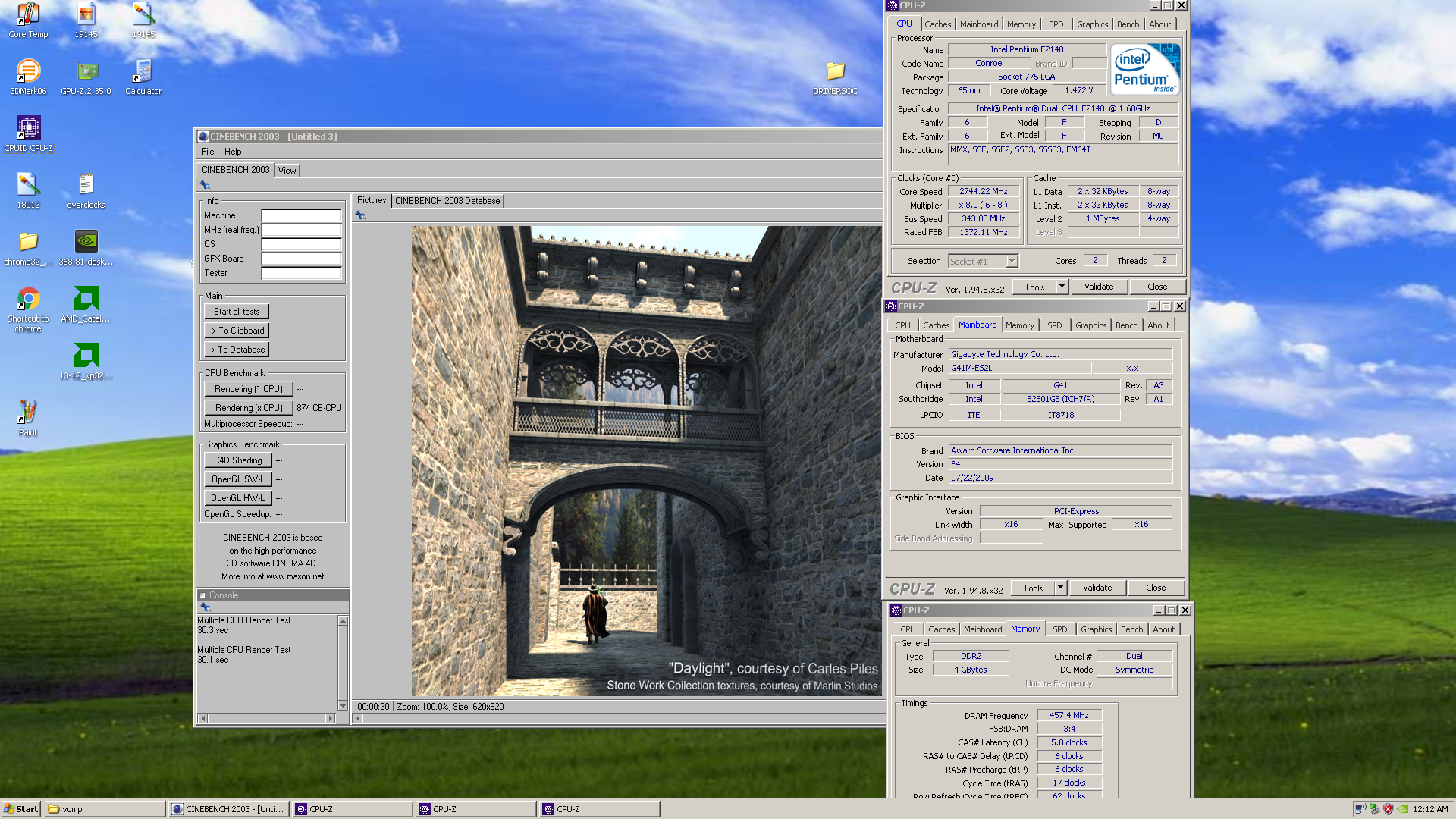
Task: Click Tools button in top CPU-Z window
Action: pos(1034,287)
